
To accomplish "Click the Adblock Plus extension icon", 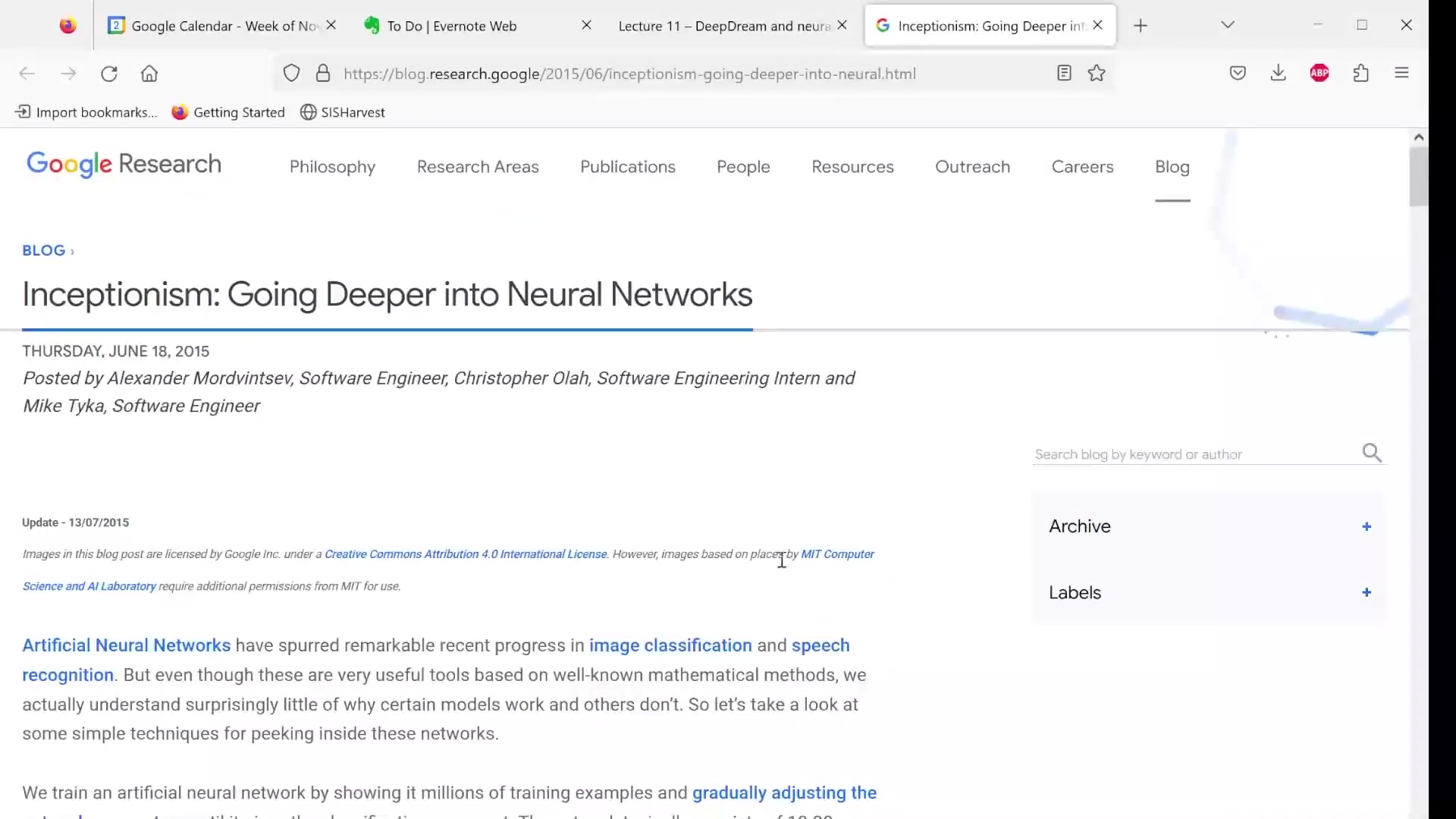I will click(x=1319, y=74).
